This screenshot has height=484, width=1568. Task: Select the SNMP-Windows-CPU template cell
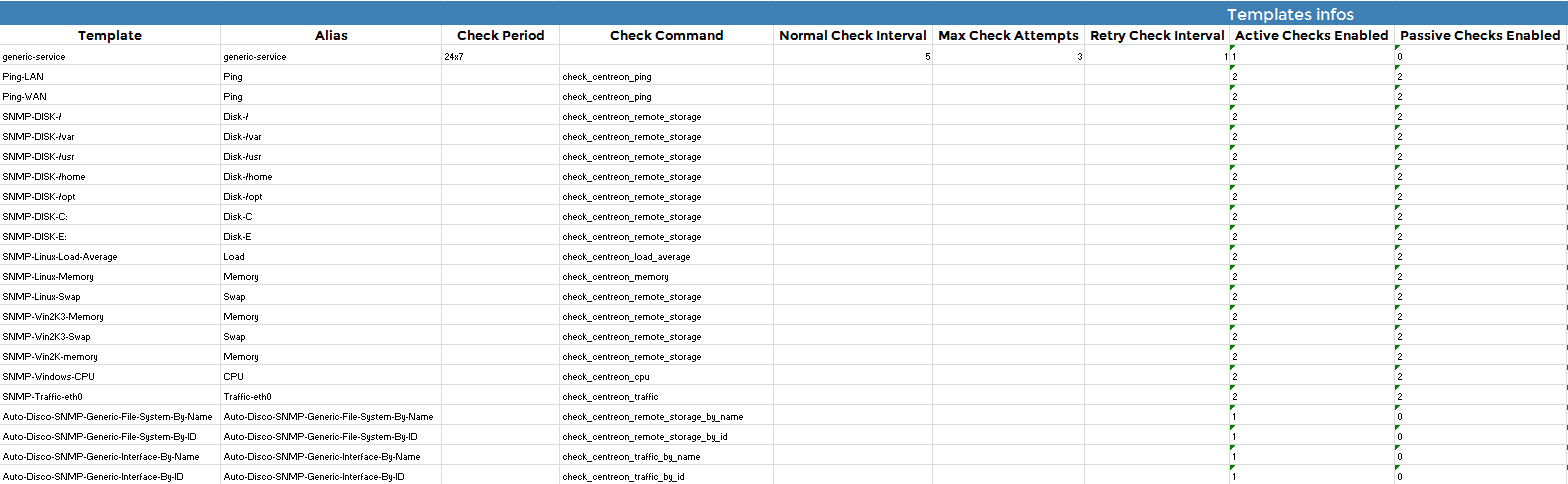click(110, 377)
